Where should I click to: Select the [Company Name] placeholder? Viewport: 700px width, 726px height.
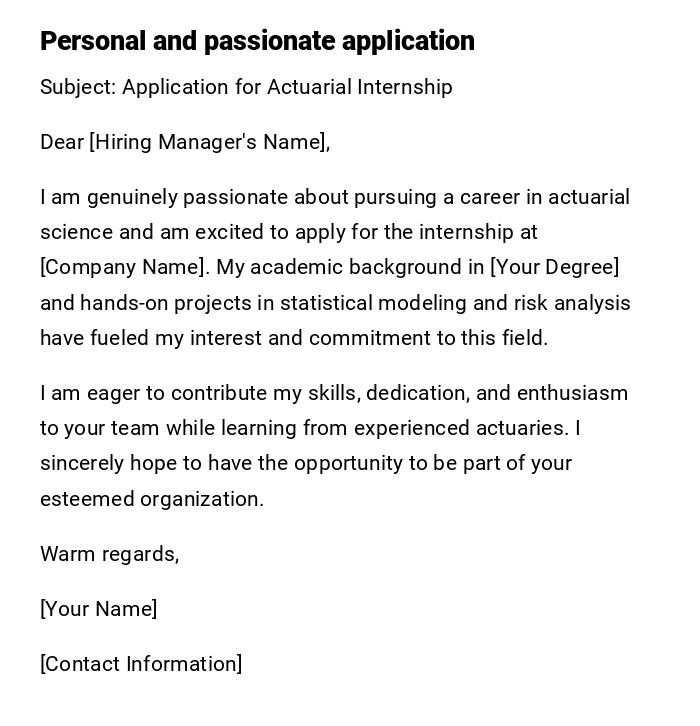[124, 268]
